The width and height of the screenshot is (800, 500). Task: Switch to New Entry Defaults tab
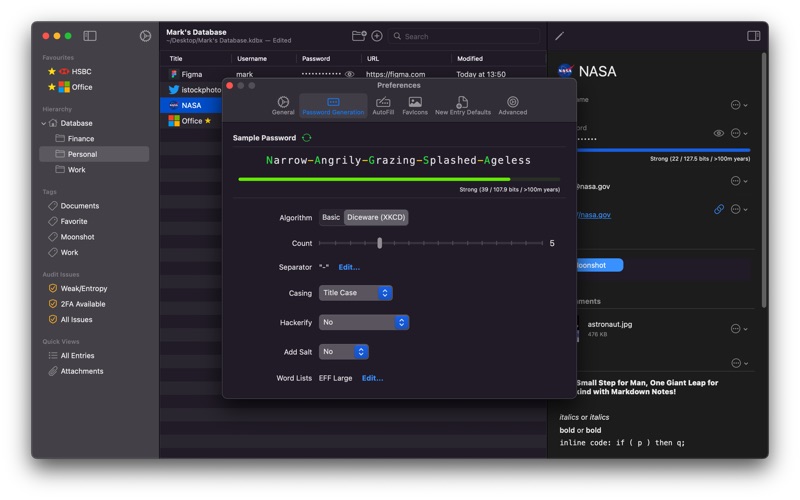[x=463, y=106]
